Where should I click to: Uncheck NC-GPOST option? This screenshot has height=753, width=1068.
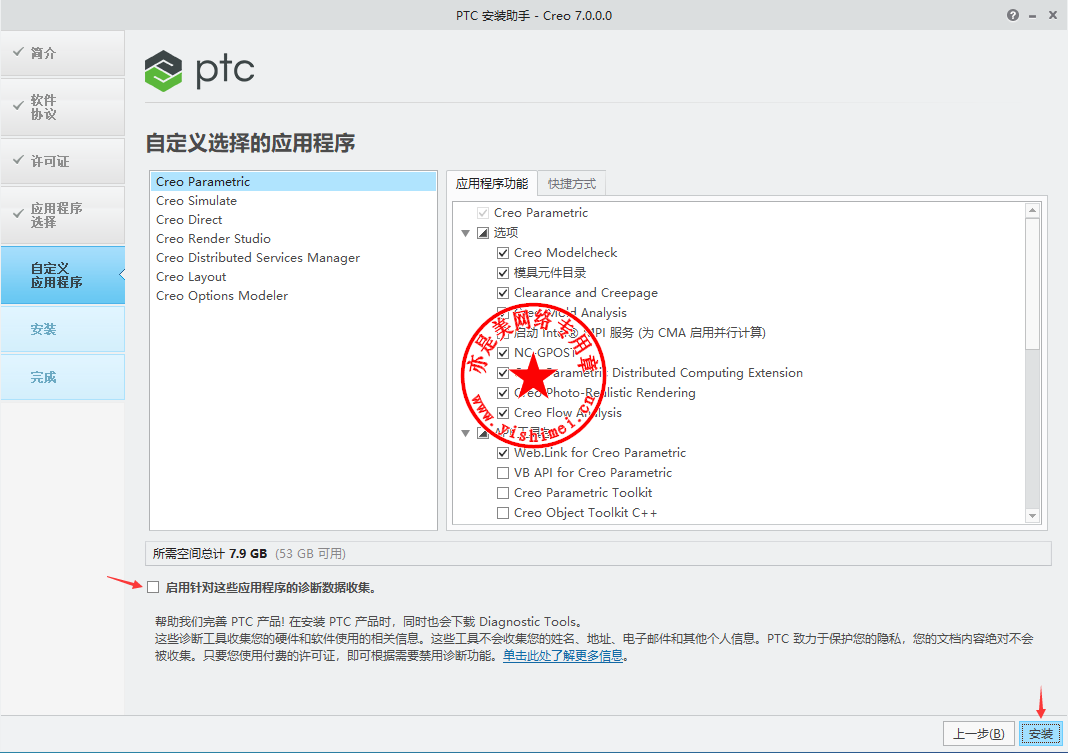point(503,353)
